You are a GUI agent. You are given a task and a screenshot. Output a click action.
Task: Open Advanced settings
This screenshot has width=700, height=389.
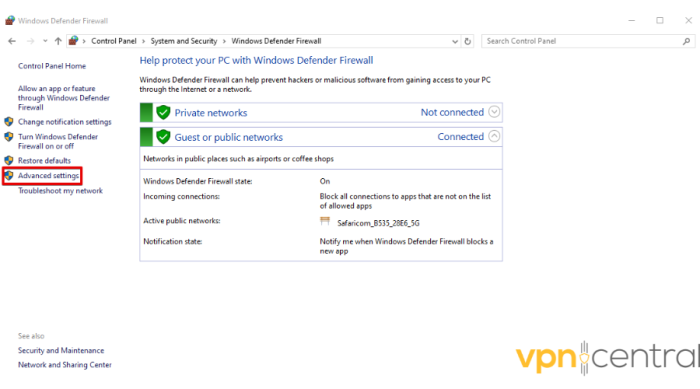[48, 176]
